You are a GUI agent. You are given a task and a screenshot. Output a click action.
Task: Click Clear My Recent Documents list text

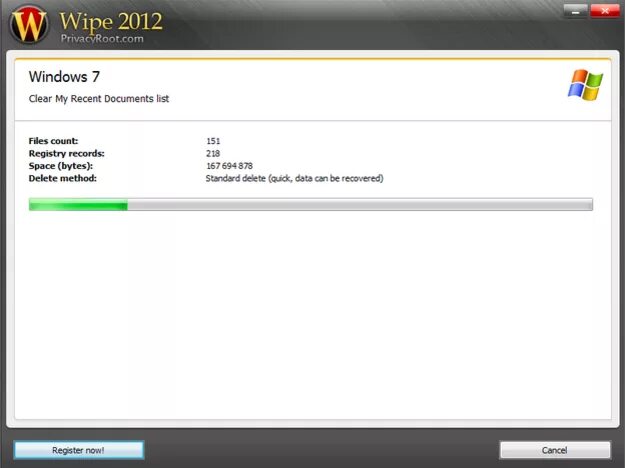point(99,98)
